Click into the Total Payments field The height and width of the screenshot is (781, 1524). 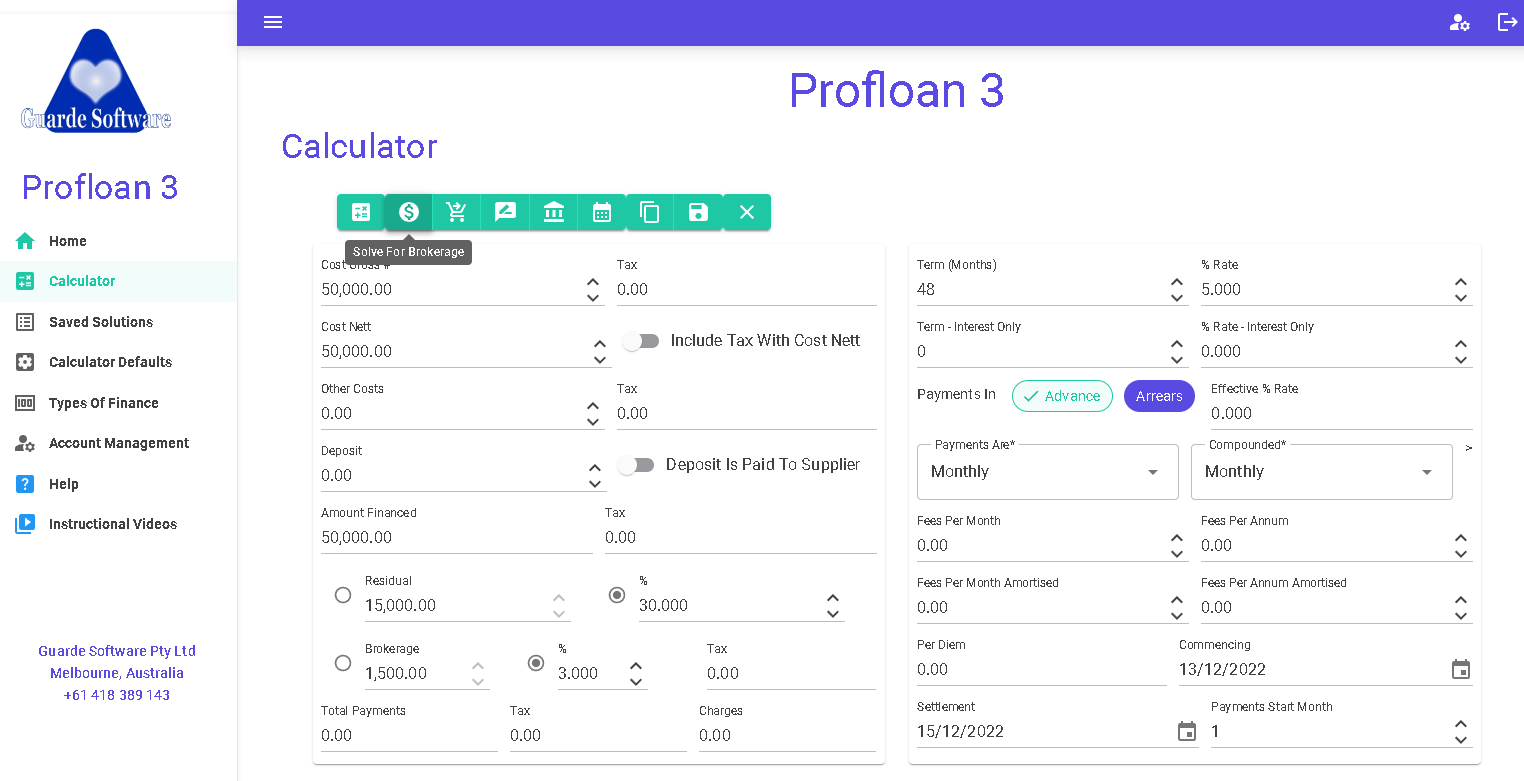click(x=409, y=736)
